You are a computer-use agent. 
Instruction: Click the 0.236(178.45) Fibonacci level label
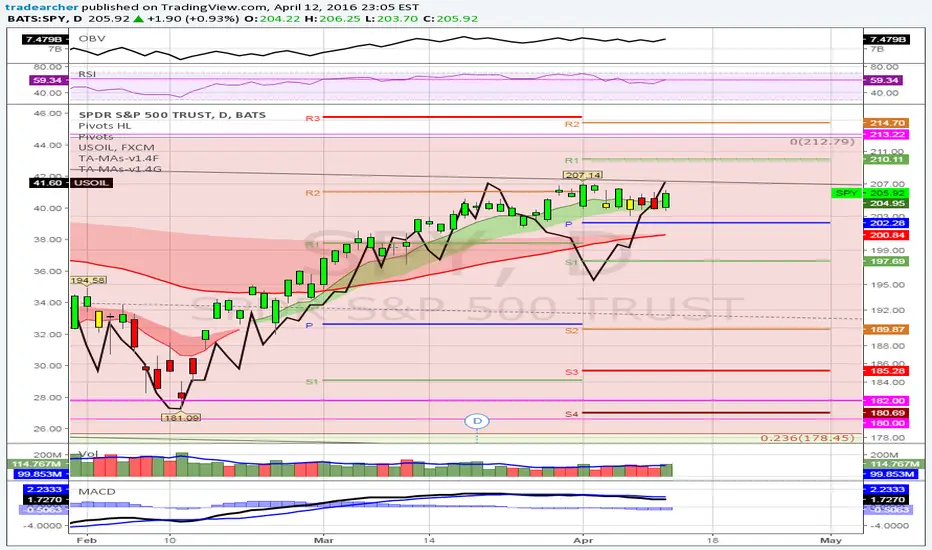pyautogui.click(x=808, y=438)
